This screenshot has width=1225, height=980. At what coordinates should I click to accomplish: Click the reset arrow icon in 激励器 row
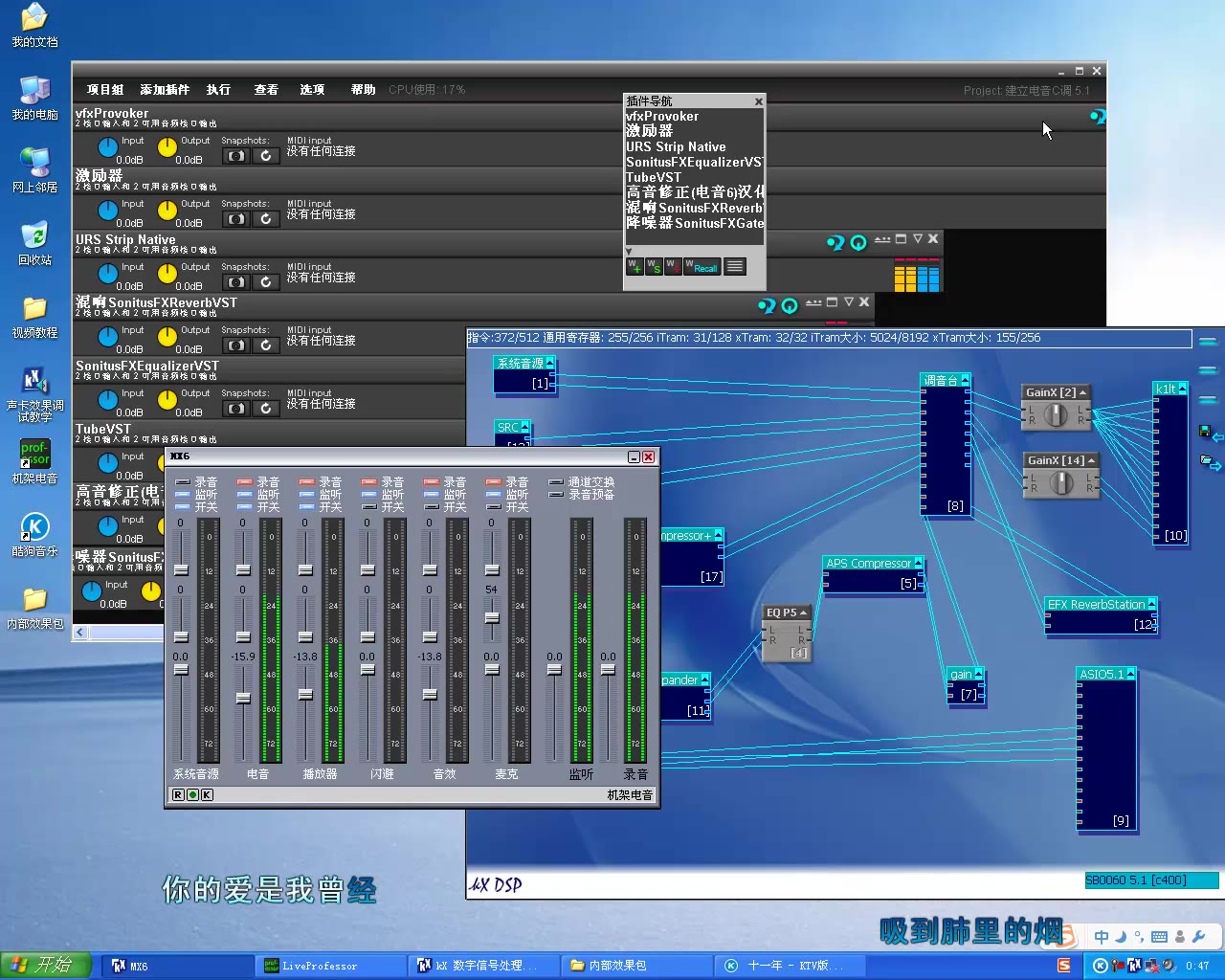(x=266, y=219)
